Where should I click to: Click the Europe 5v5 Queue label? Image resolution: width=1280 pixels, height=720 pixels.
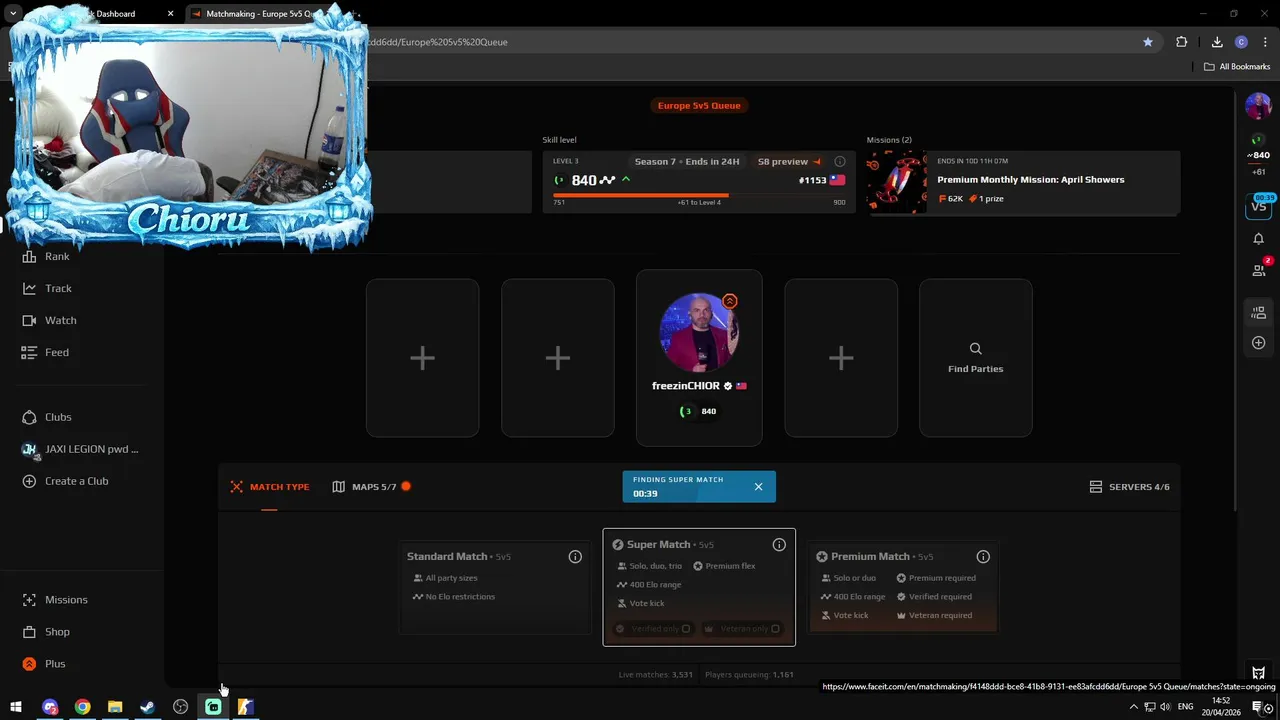coord(699,105)
